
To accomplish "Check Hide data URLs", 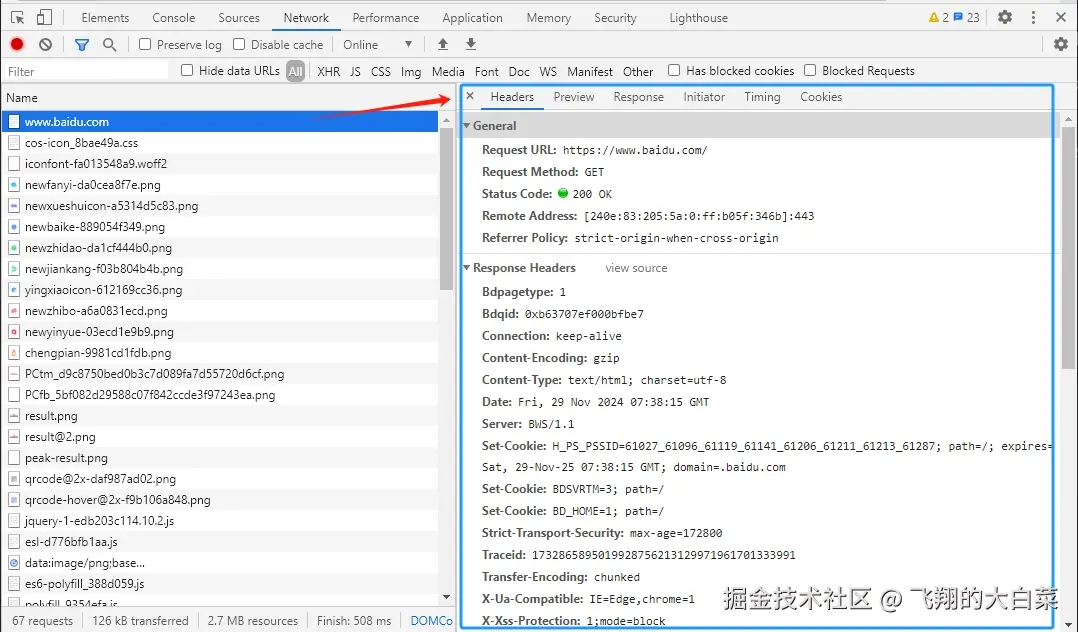I will [x=187, y=70].
